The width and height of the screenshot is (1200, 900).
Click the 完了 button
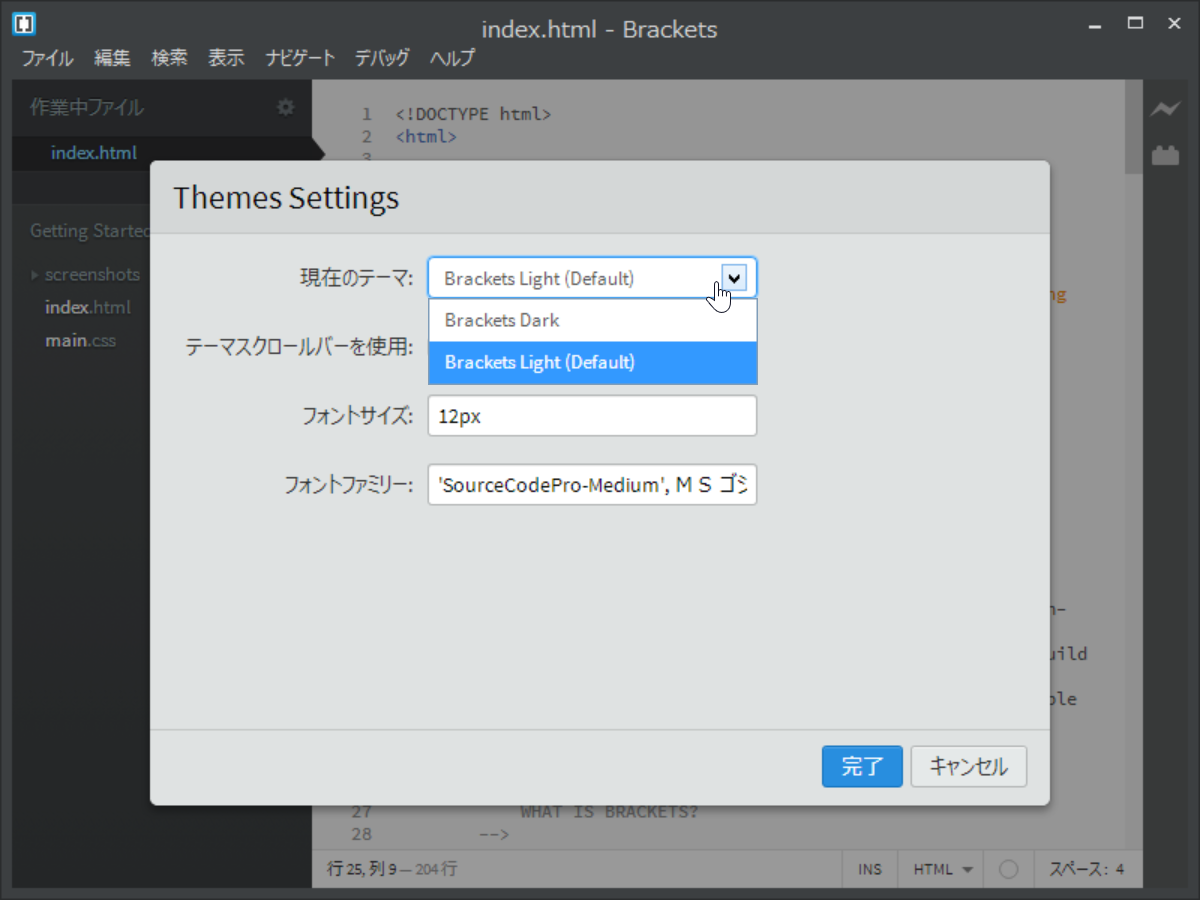(x=862, y=767)
